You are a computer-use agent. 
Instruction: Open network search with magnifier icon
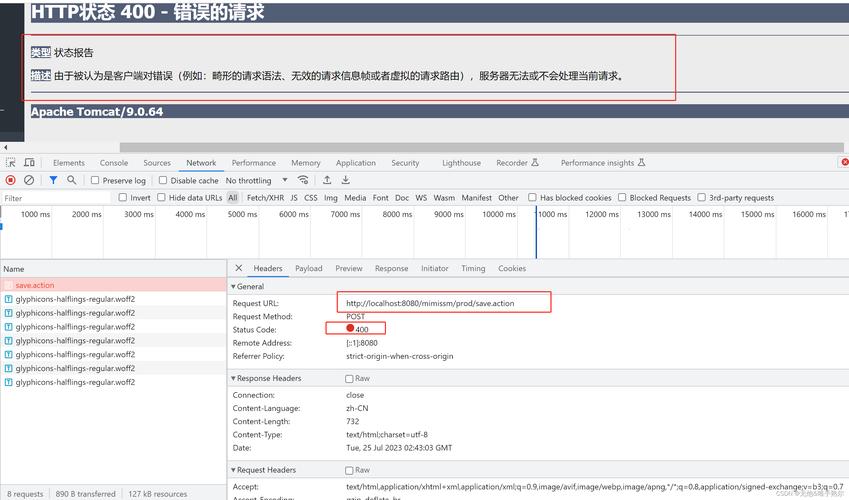coord(71,180)
